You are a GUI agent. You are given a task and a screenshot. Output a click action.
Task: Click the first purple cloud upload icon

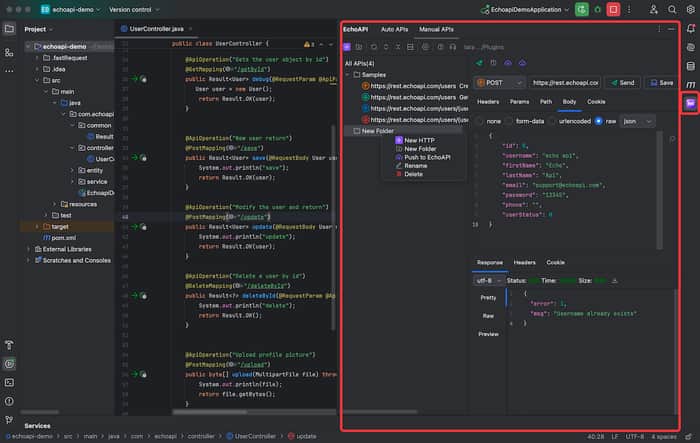508,63
